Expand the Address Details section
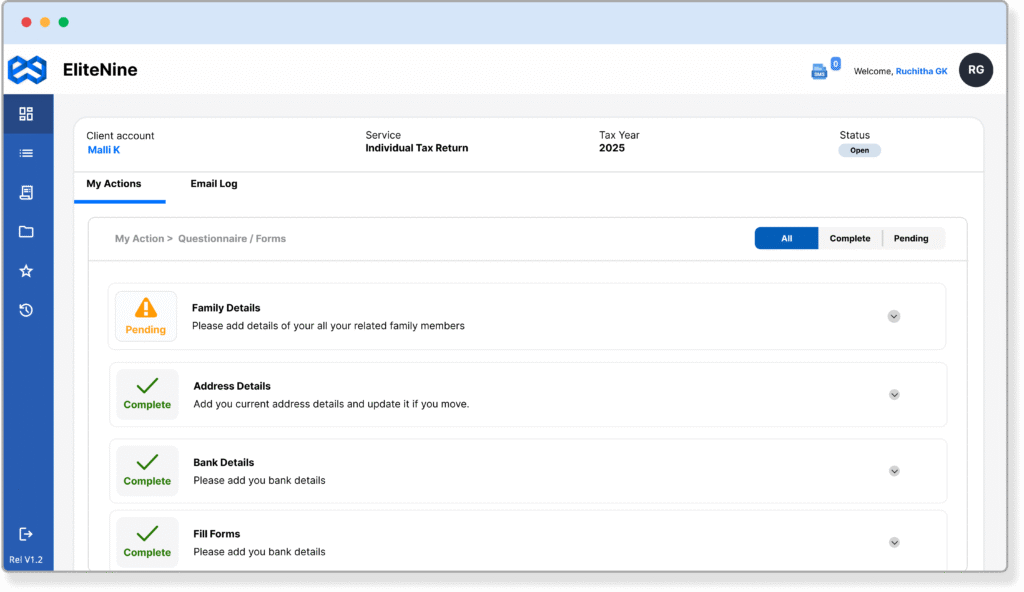The width and height of the screenshot is (1024, 592). point(894,394)
